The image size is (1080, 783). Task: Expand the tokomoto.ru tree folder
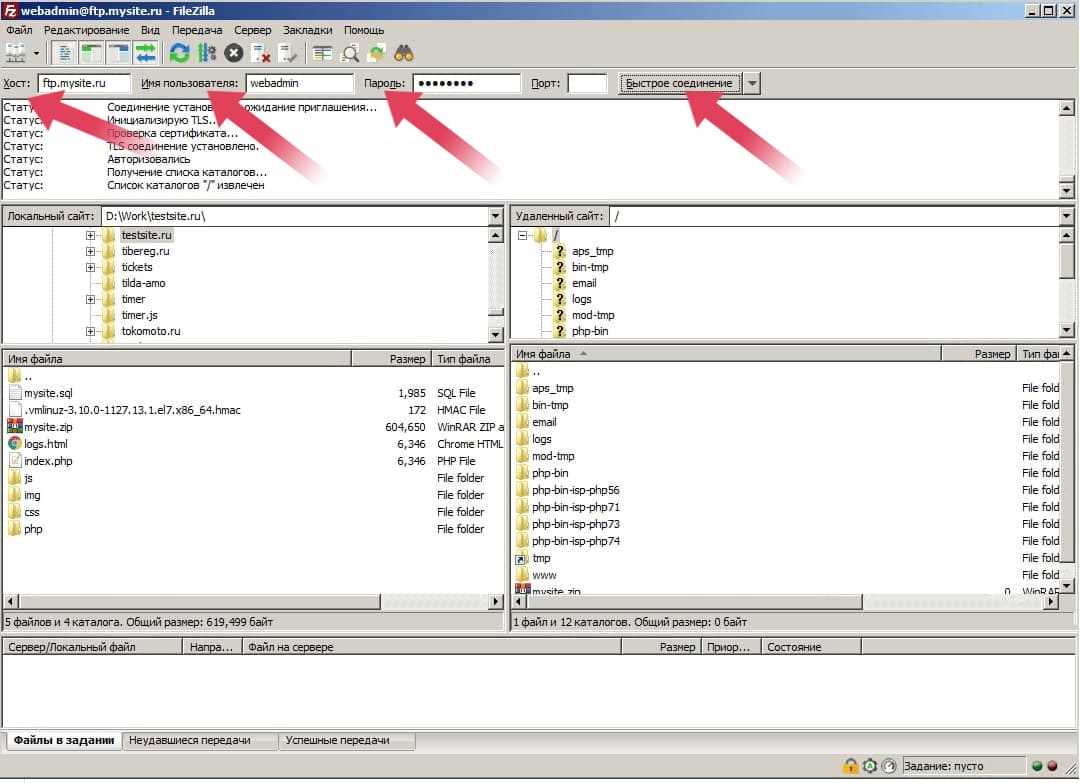[90, 331]
